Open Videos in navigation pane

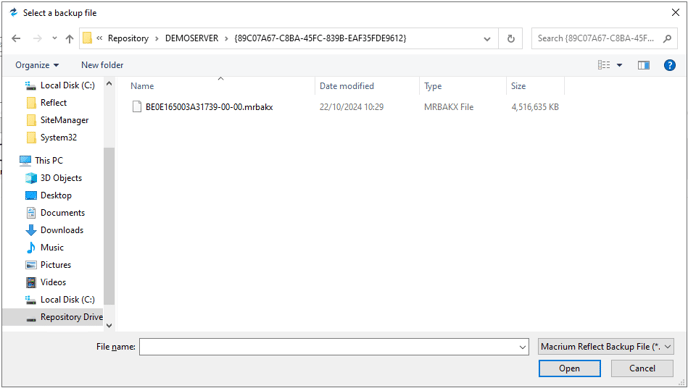(x=53, y=282)
